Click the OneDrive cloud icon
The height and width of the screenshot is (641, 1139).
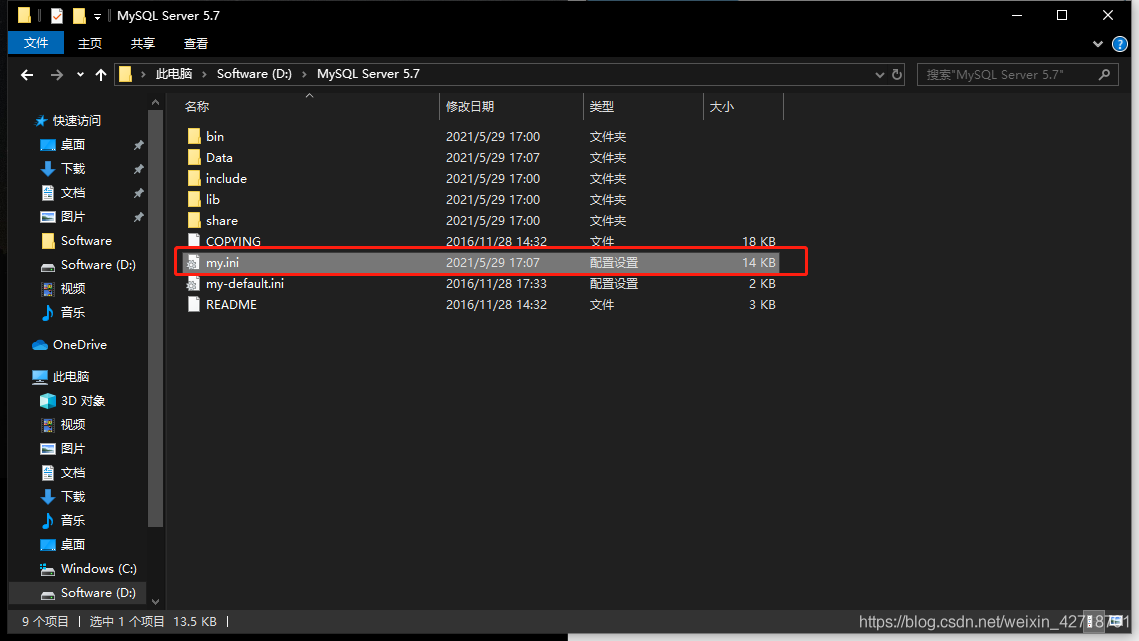click(40, 344)
